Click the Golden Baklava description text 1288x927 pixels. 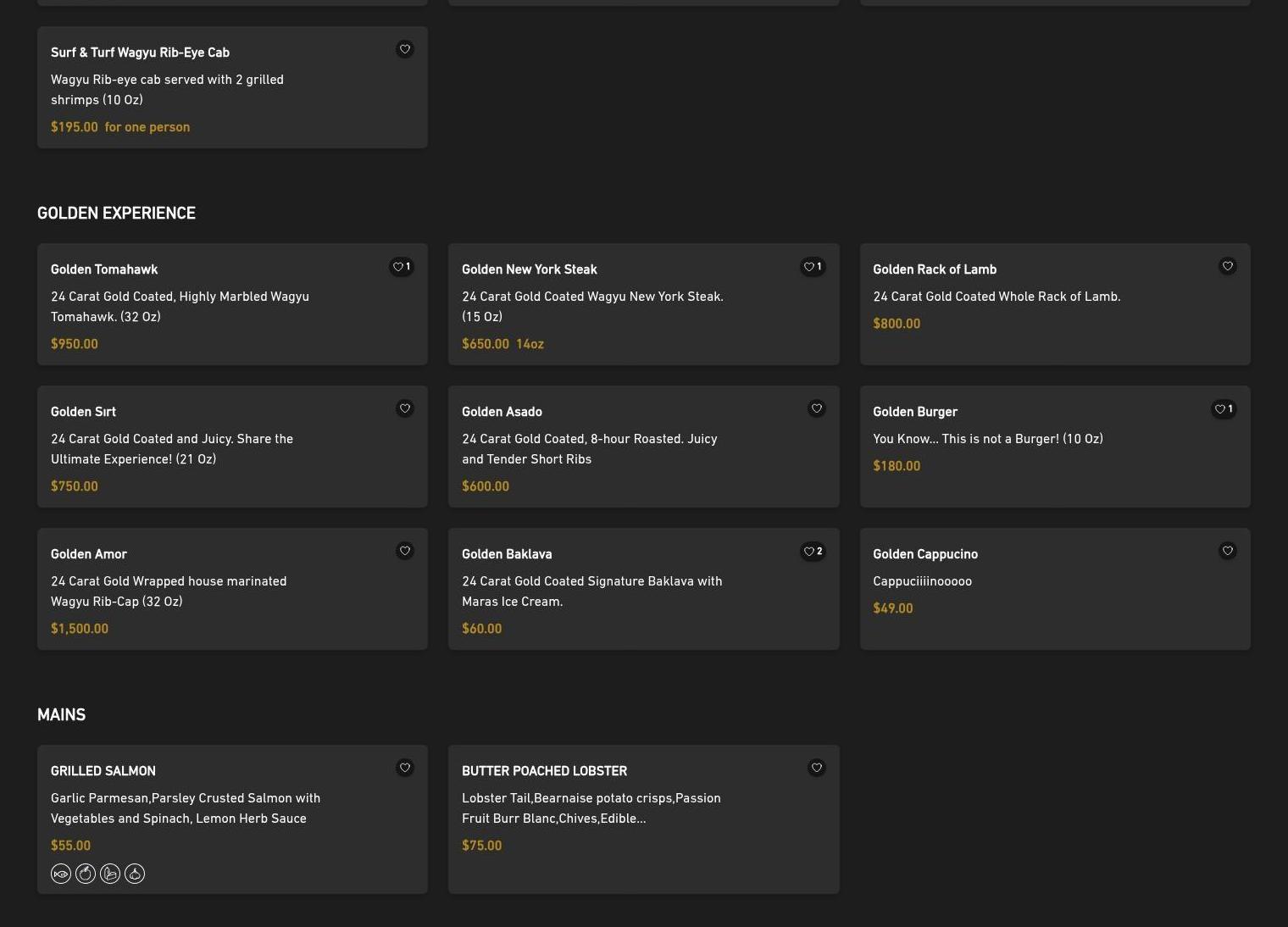[x=591, y=591]
